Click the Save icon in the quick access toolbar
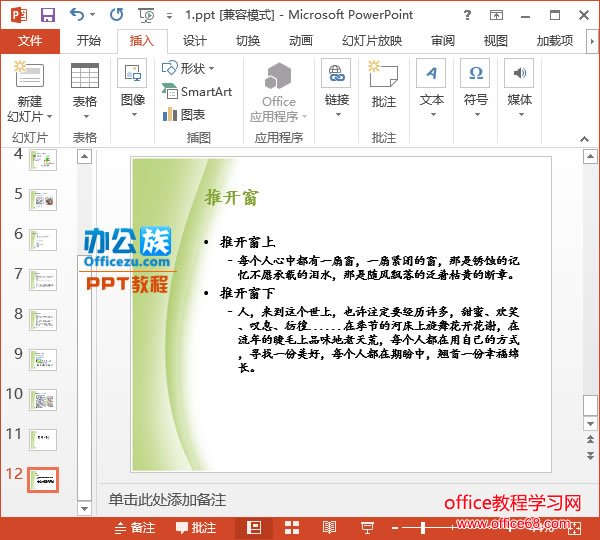600x540 pixels. point(48,15)
